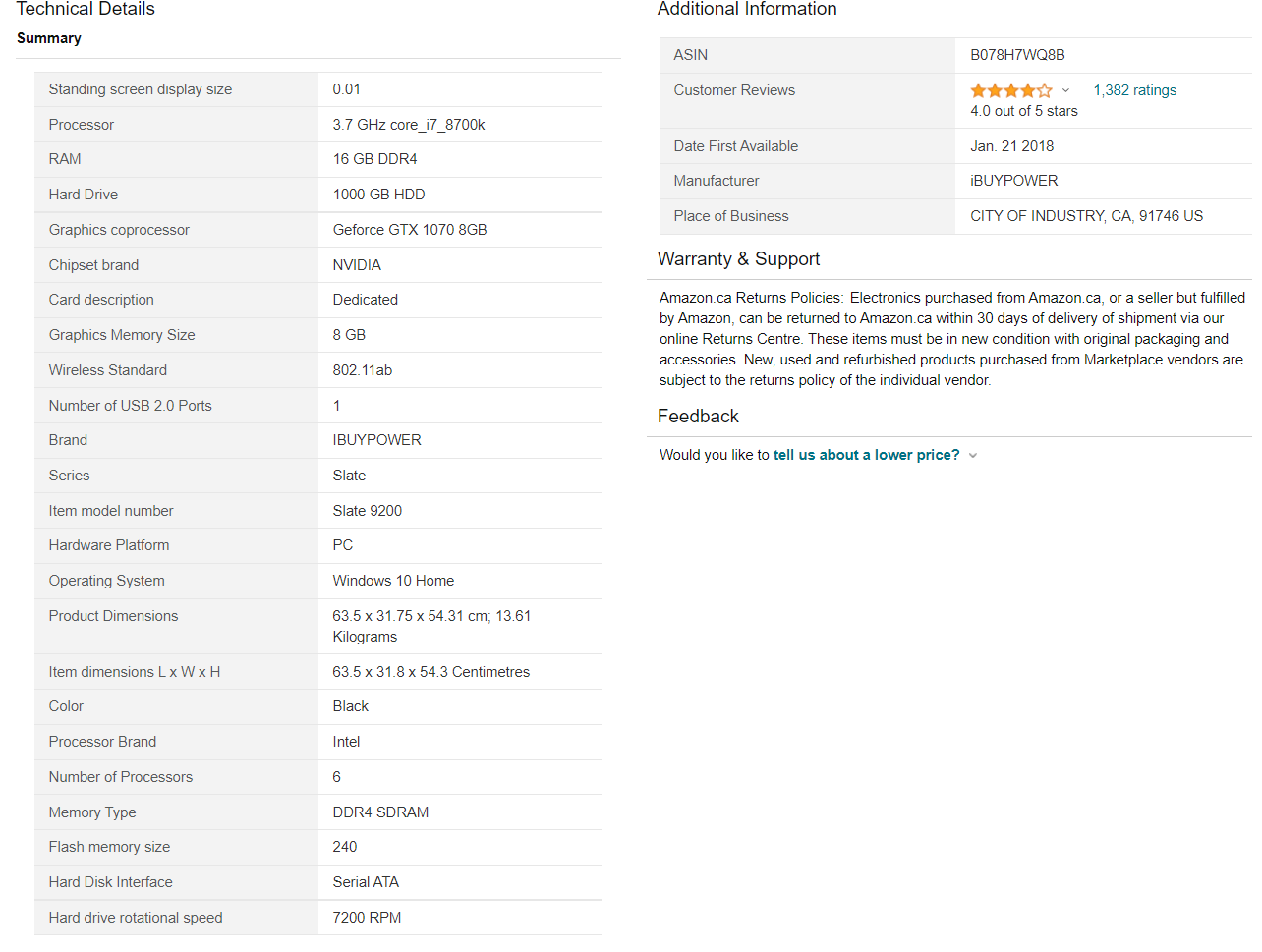Viewport: 1262px width, 952px height.
Task: Expand the star rating breakdown chevron
Action: 1065,90
